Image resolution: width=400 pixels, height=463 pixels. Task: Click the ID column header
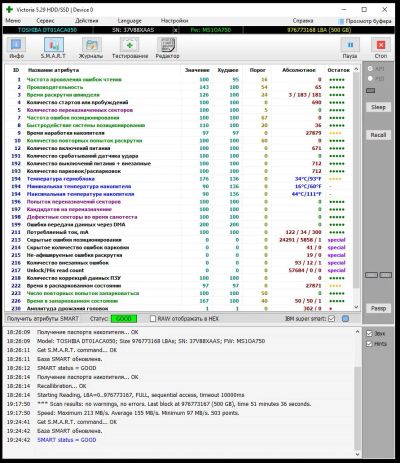click(16, 70)
